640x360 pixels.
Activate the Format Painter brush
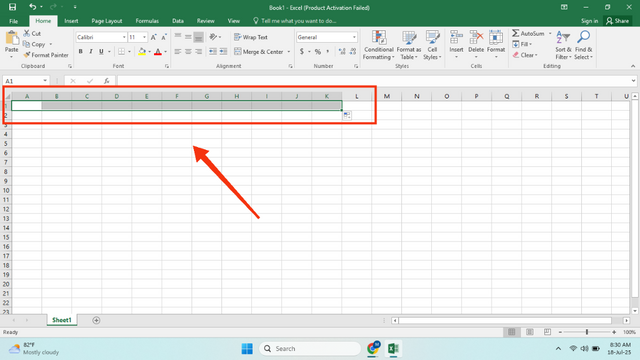pos(27,55)
